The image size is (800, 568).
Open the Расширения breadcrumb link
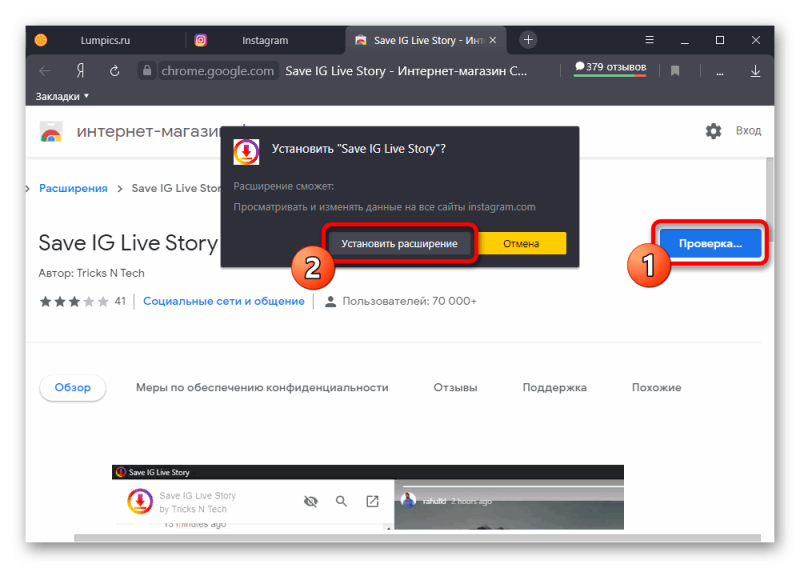pyautogui.click(x=73, y=188)
